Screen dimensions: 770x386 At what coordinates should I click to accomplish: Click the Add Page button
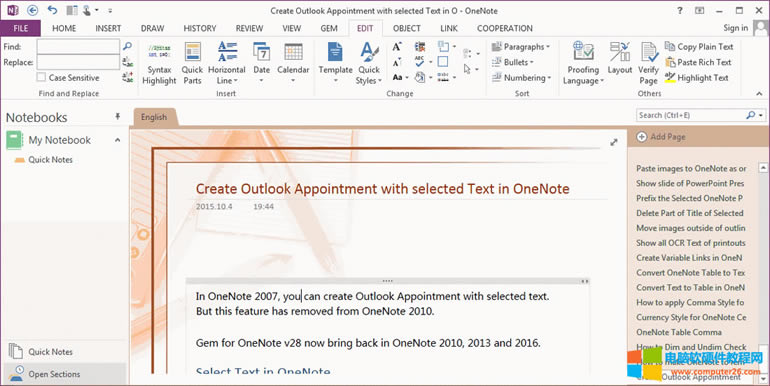(x=661, y=137)
